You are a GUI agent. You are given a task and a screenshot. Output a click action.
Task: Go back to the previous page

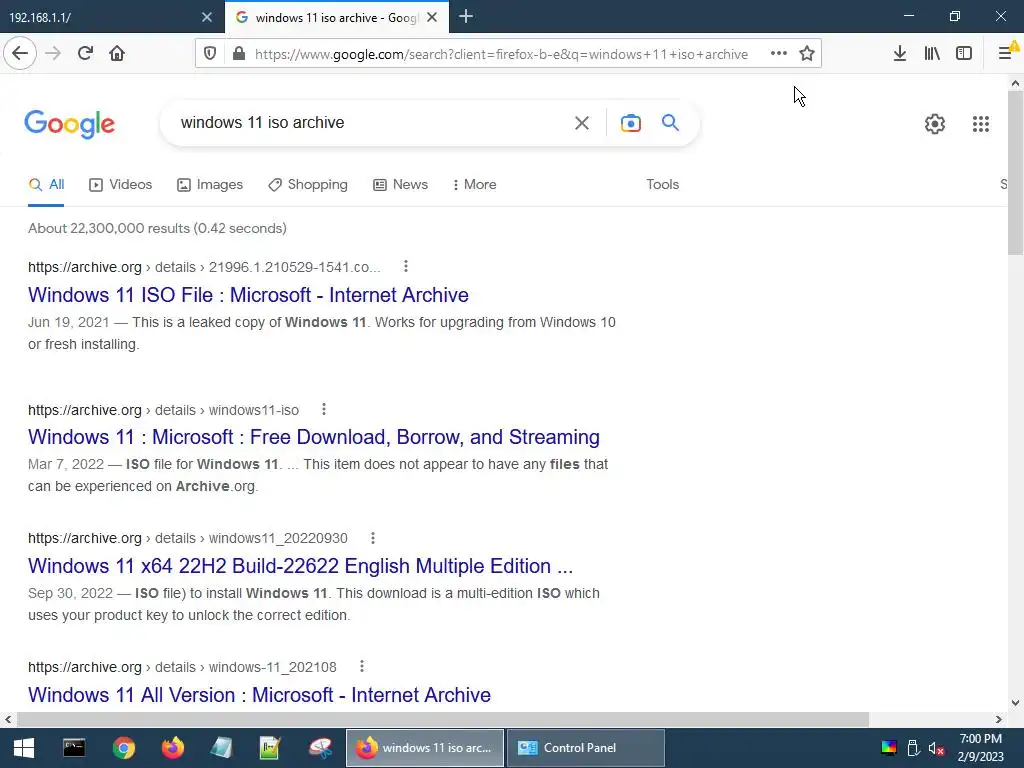coord(20,54)
